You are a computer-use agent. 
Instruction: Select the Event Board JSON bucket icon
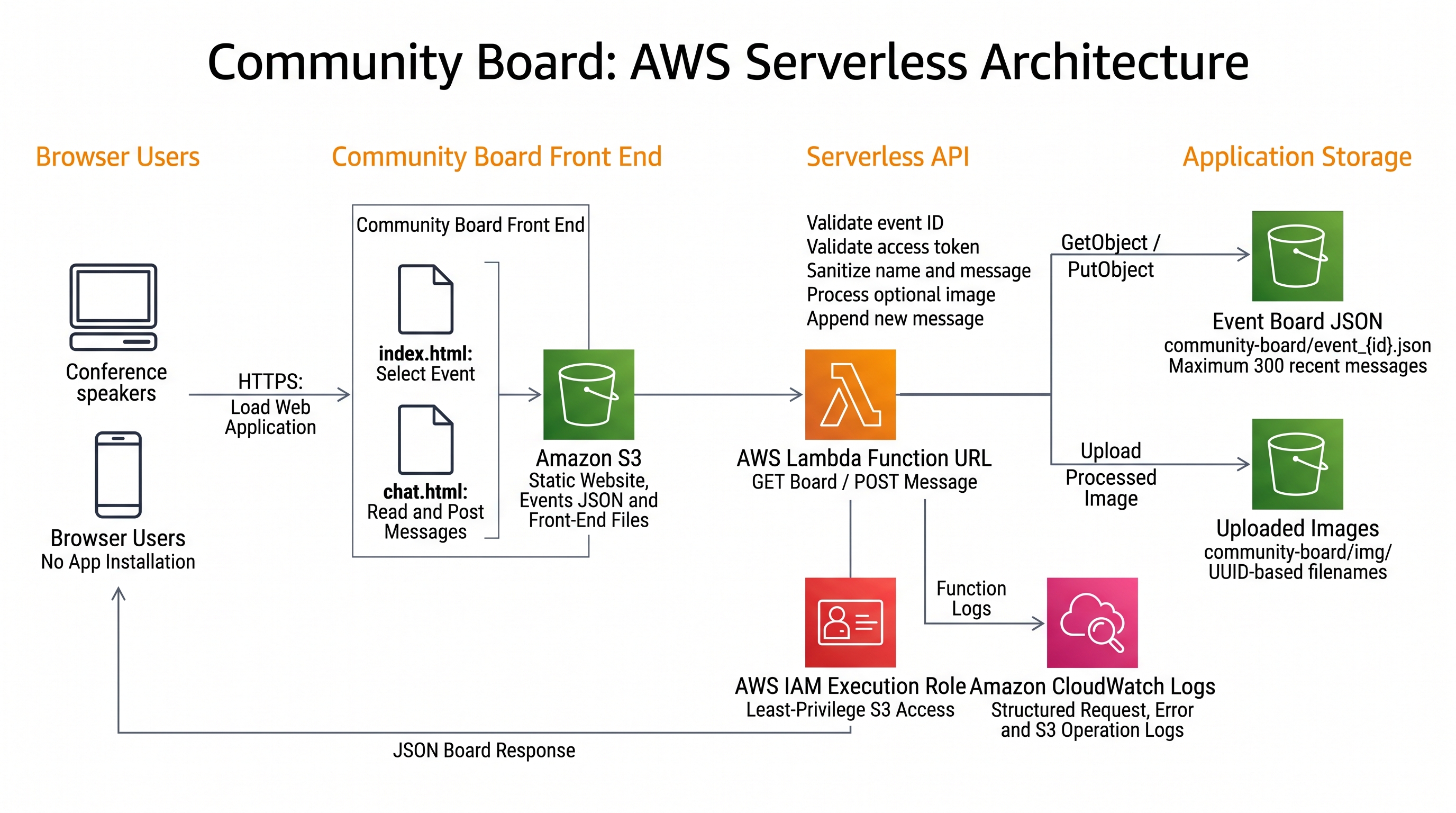tap(1297, 256)
